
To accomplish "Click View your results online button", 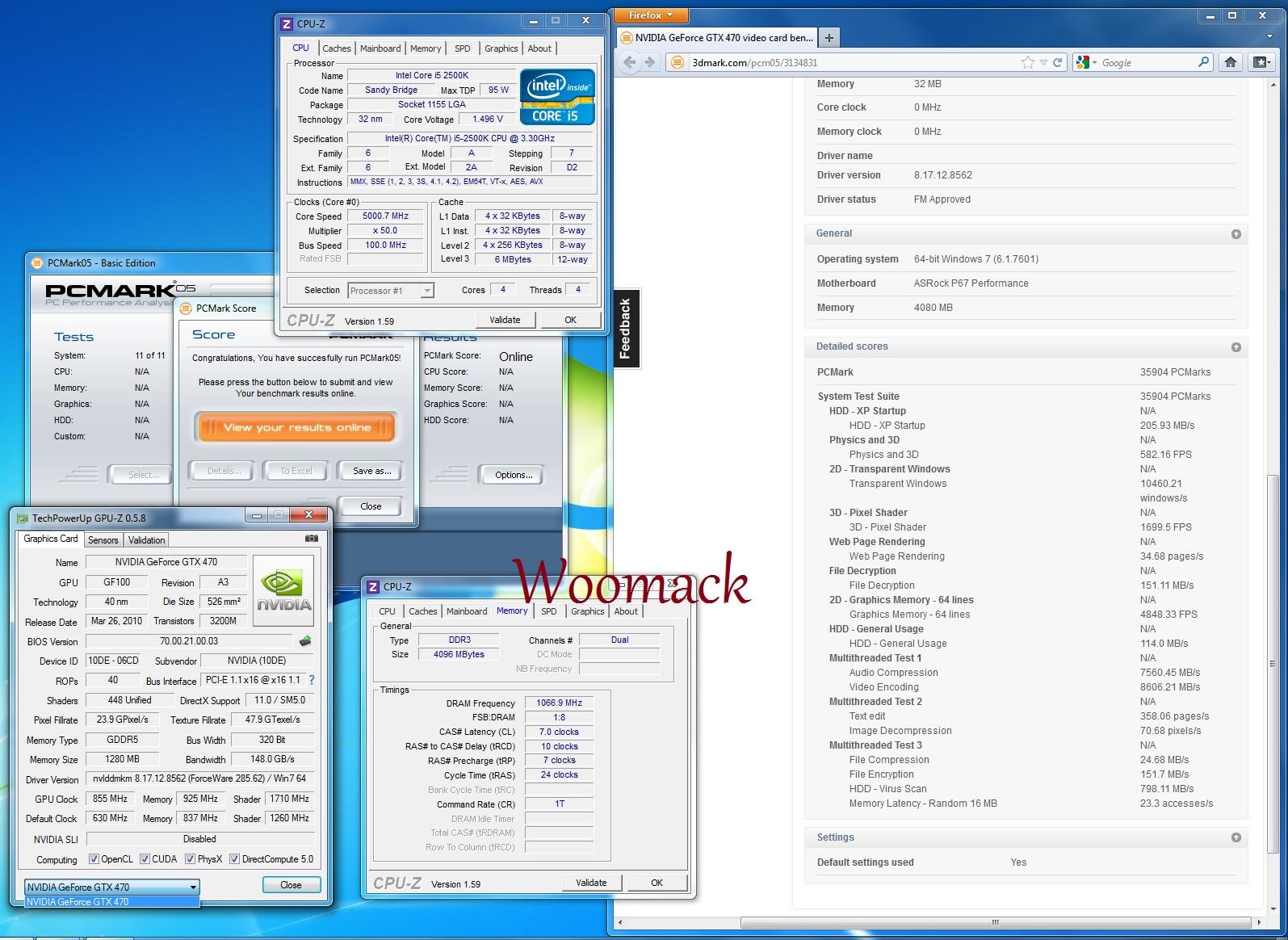I will click(x=297, y=427).
